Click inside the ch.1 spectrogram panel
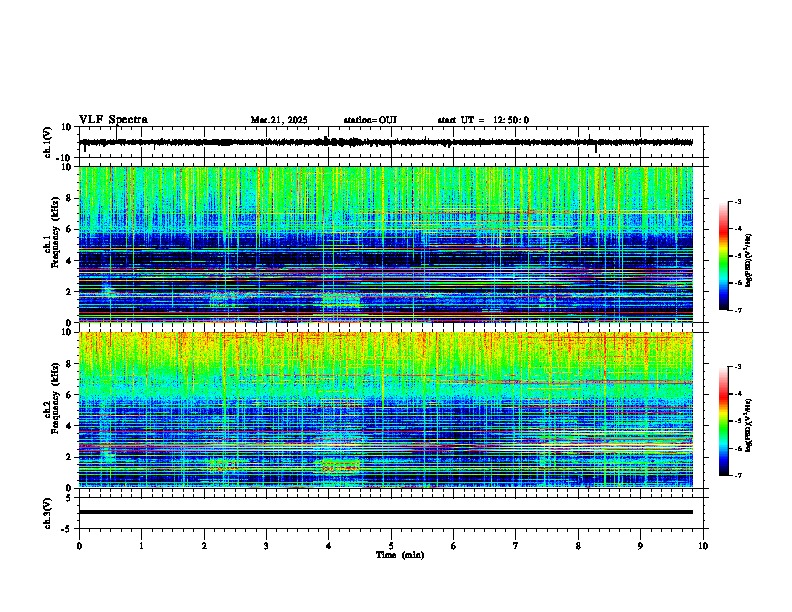Viewport: 792px width, 612px height. click(x=386, y=244)
